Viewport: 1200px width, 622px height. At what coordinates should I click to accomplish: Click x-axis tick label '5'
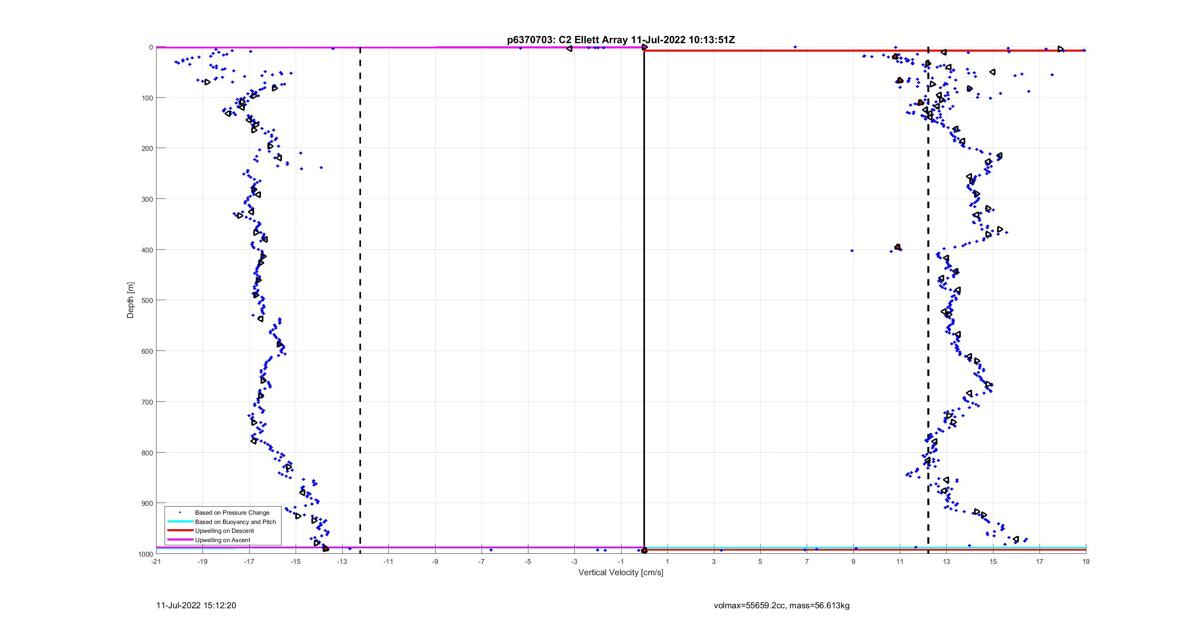(760, 562)
